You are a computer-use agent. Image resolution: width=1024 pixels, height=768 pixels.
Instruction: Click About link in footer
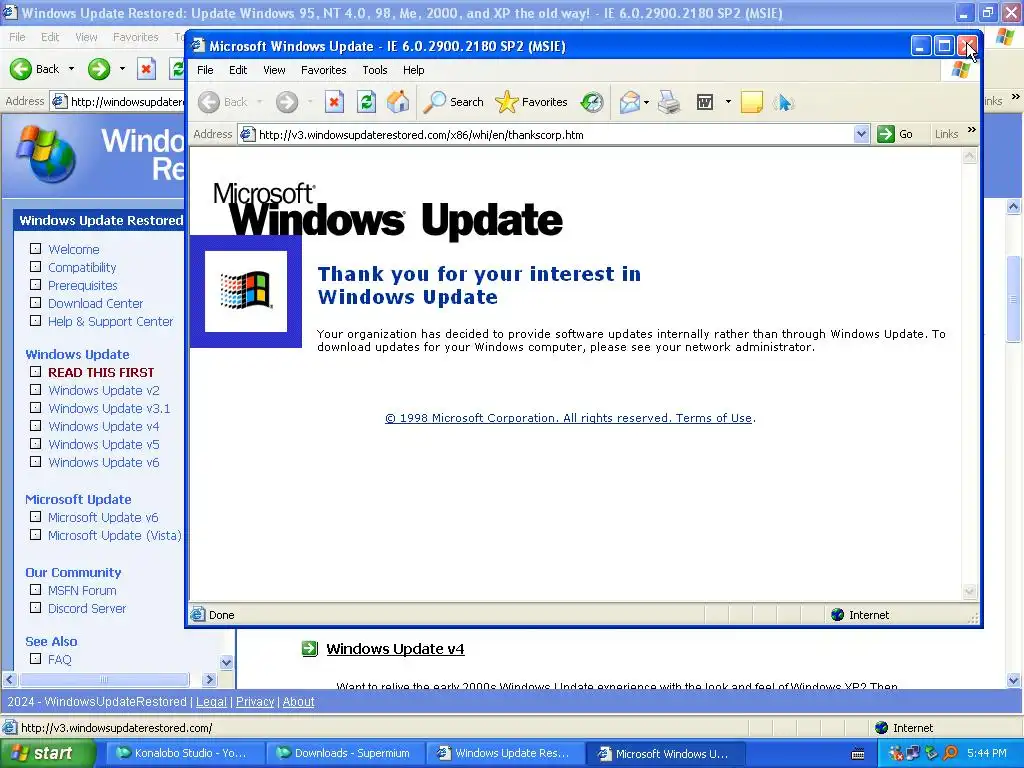coord(298,701)
